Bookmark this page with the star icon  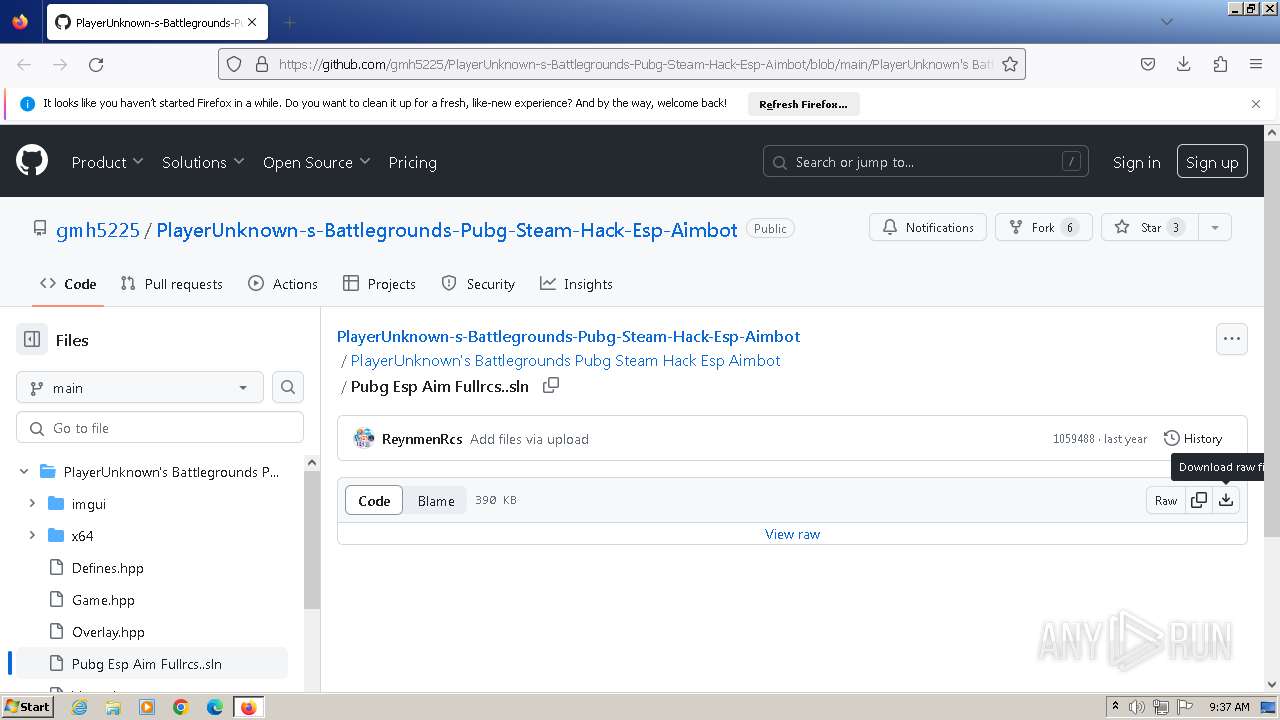coord(1010,64)
